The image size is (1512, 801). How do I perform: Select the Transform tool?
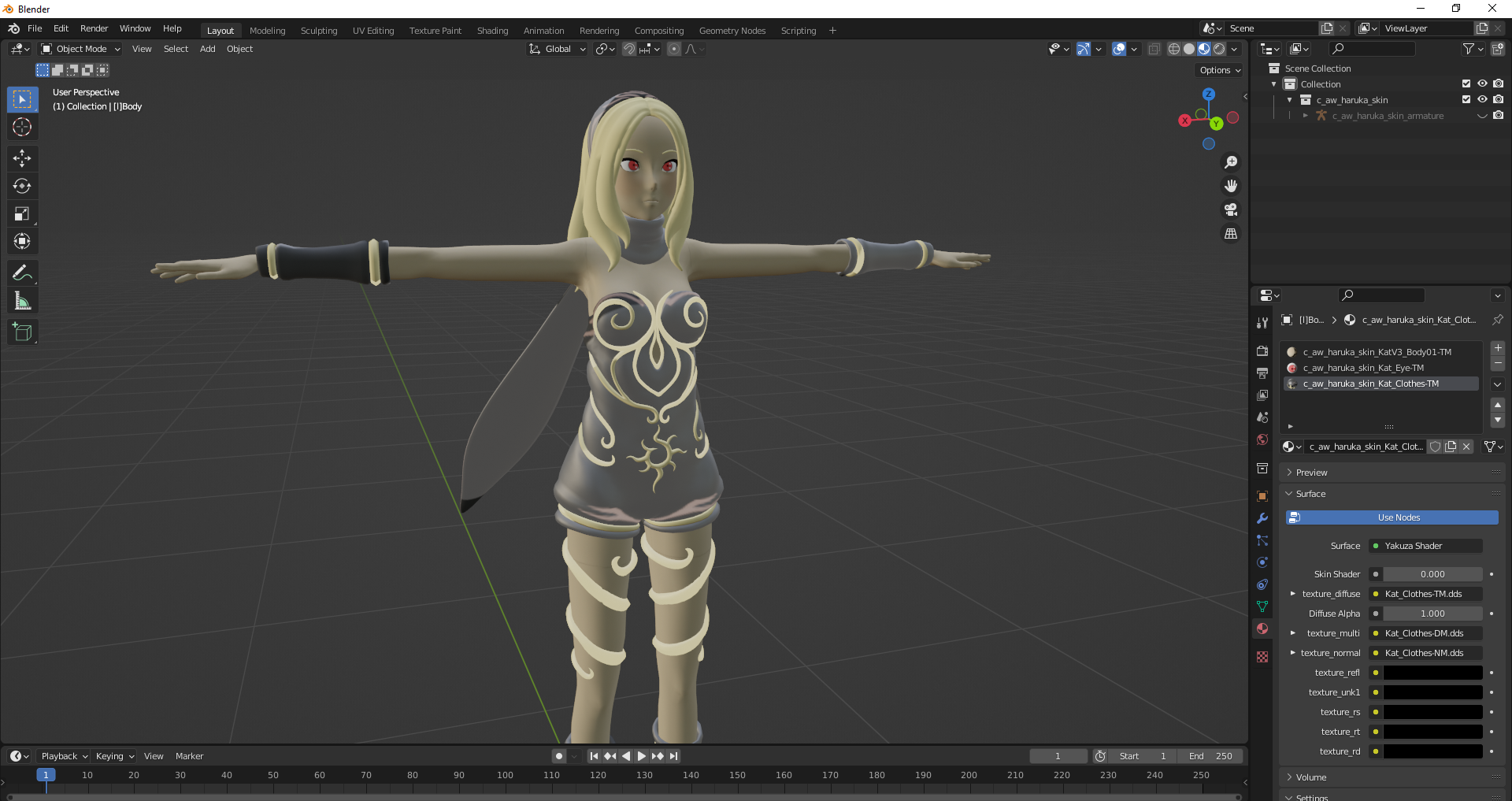point(22,241)
